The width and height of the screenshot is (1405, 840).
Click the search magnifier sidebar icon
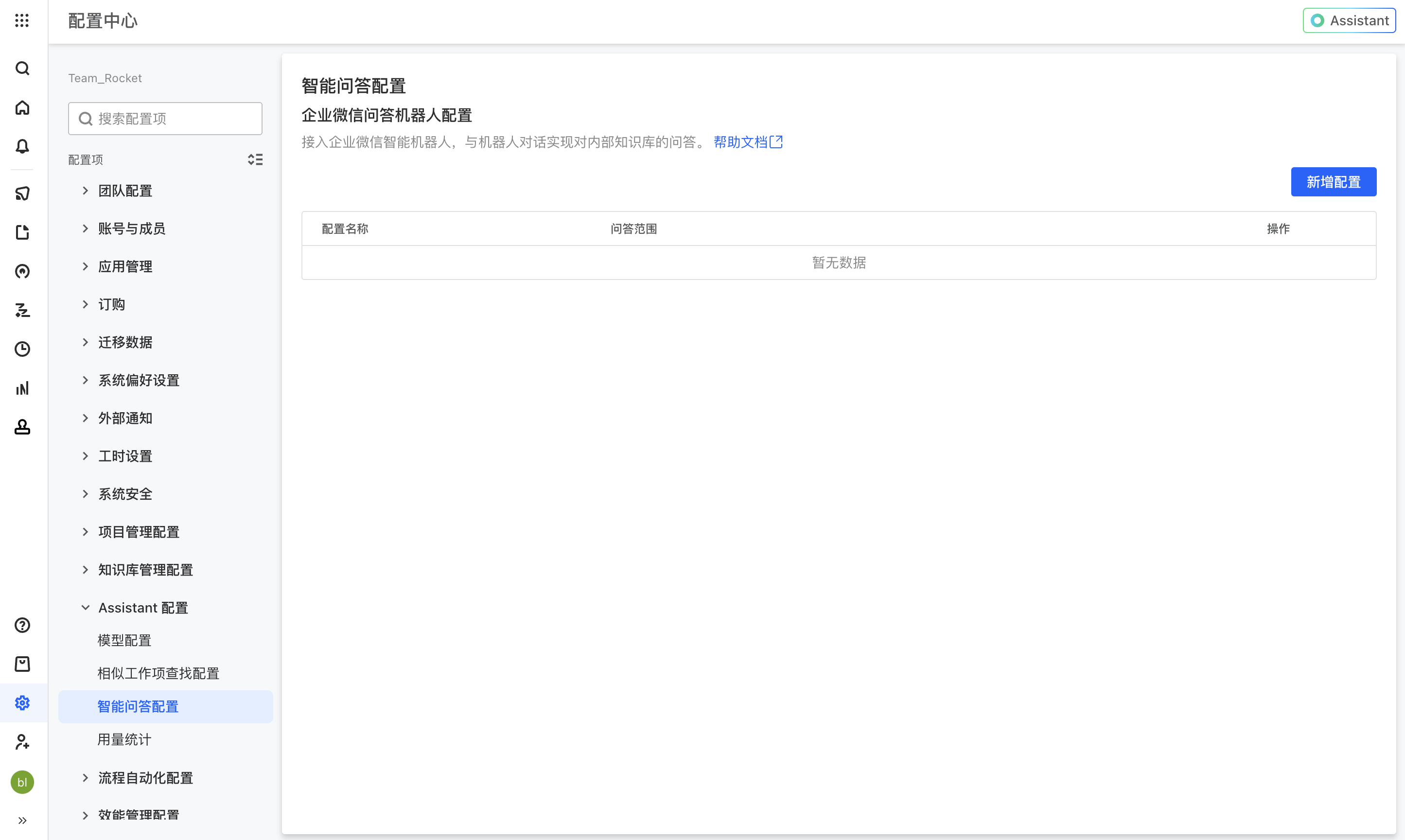tap(22, 69)
